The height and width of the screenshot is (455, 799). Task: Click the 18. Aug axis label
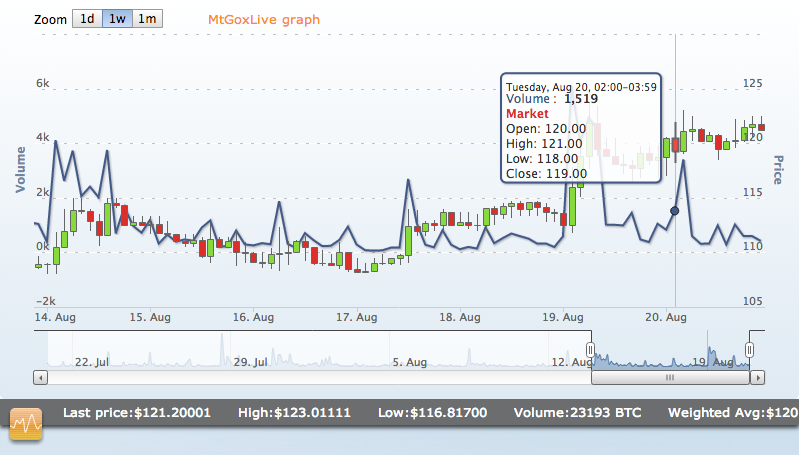(460, 317)
